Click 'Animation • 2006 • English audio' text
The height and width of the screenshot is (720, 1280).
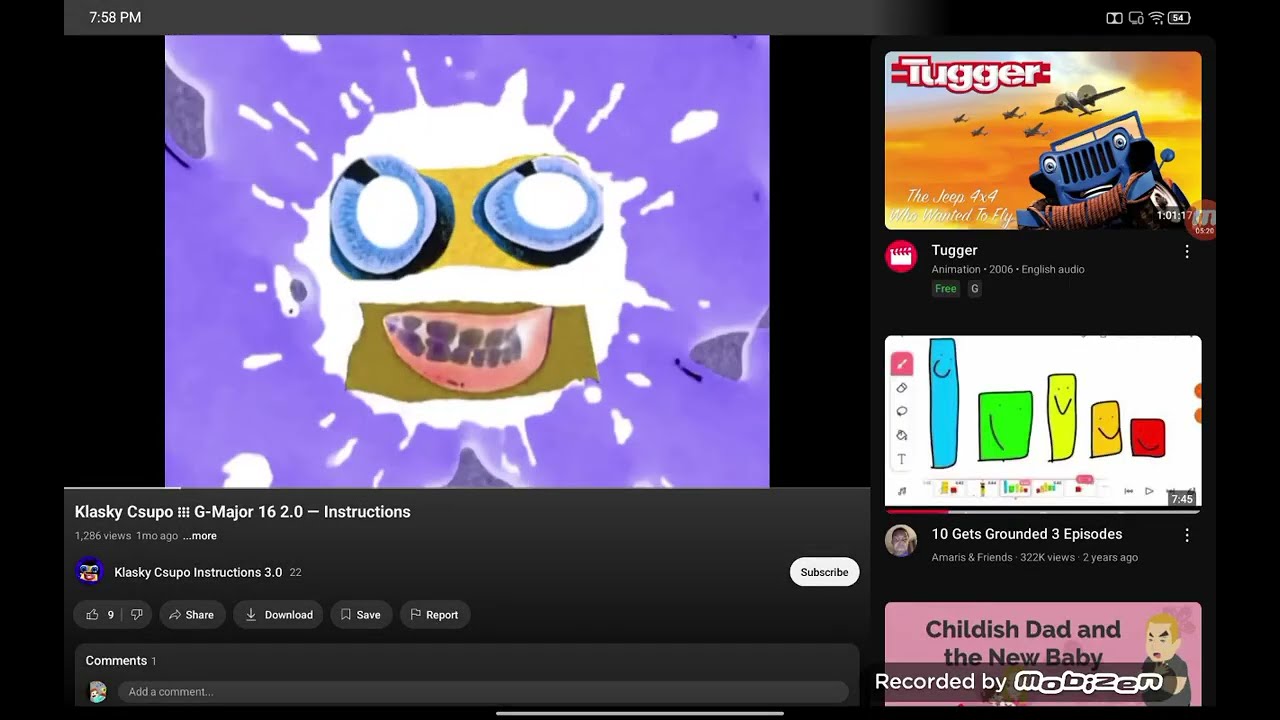(x=1008, y=269)
